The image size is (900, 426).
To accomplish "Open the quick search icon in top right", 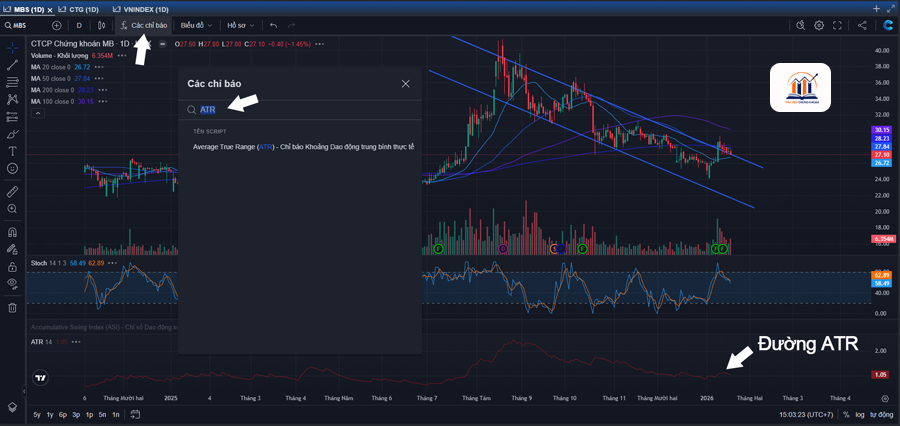I will [x=801, y=25].
